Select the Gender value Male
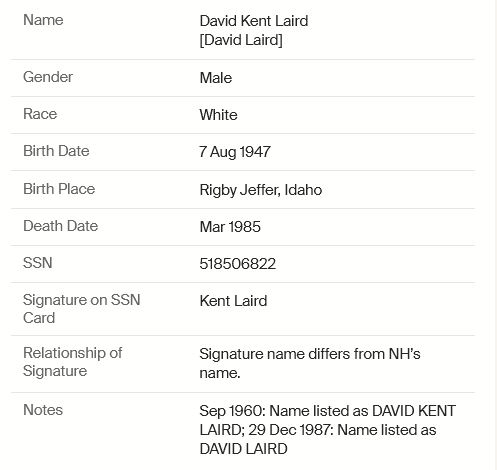 click(x=216, y=78)
